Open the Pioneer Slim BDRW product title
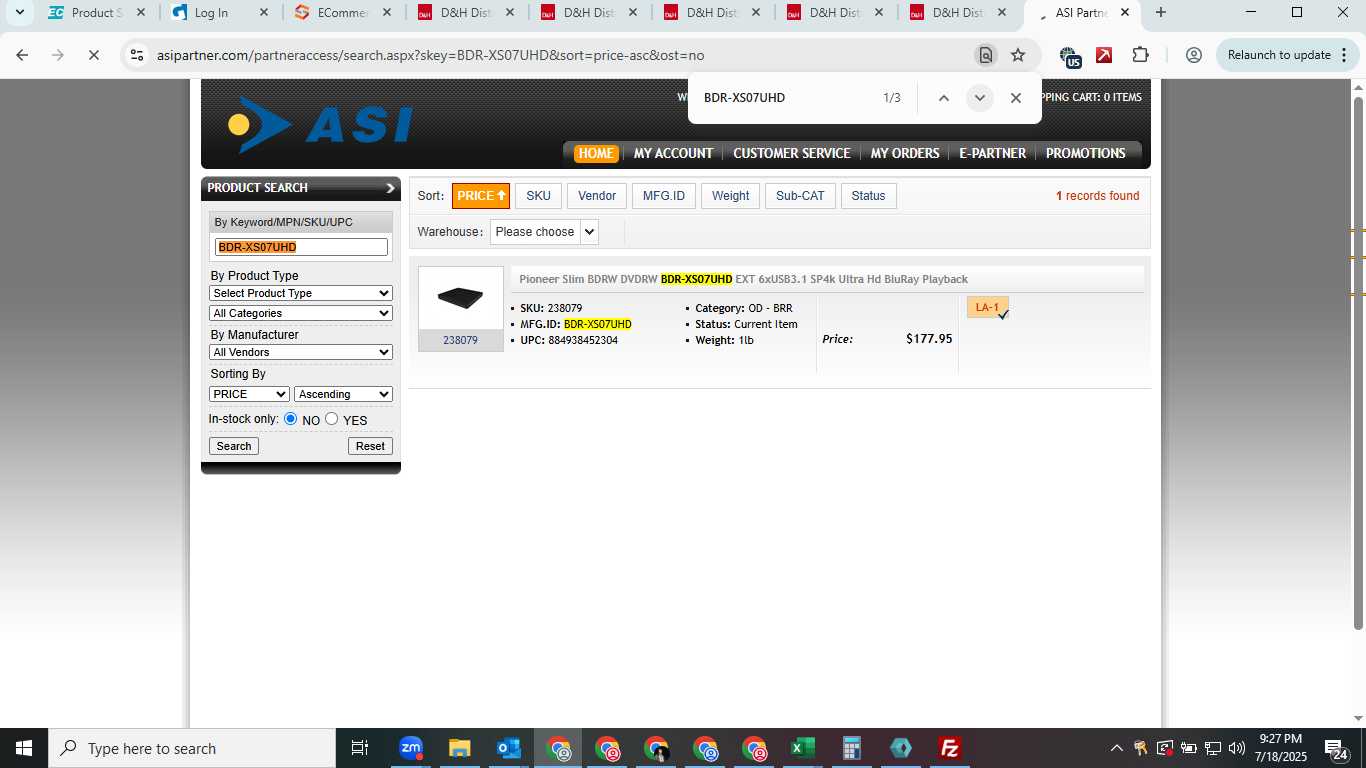 tap(743, 279)
